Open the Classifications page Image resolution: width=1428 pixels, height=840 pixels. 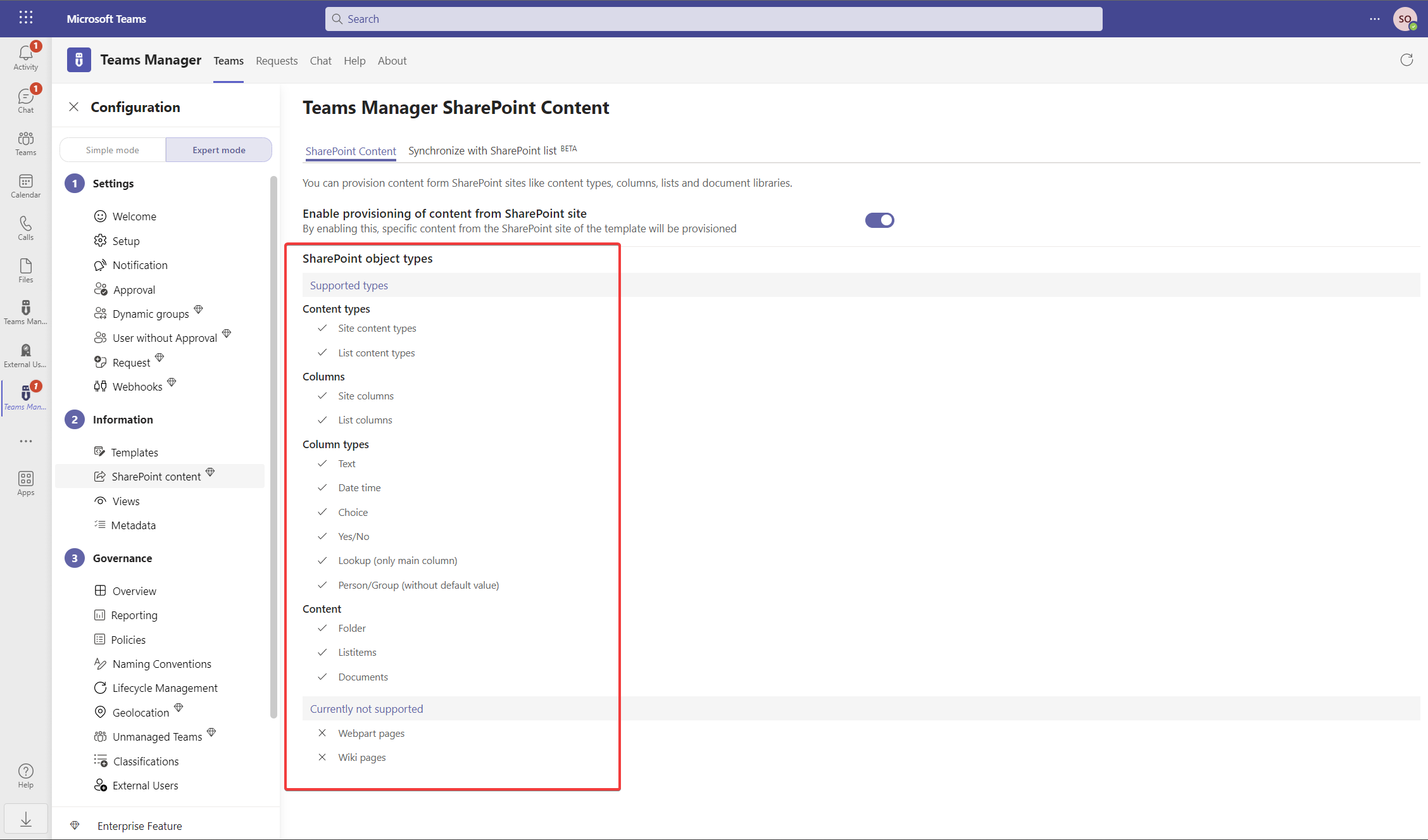[x=136, y=762]
